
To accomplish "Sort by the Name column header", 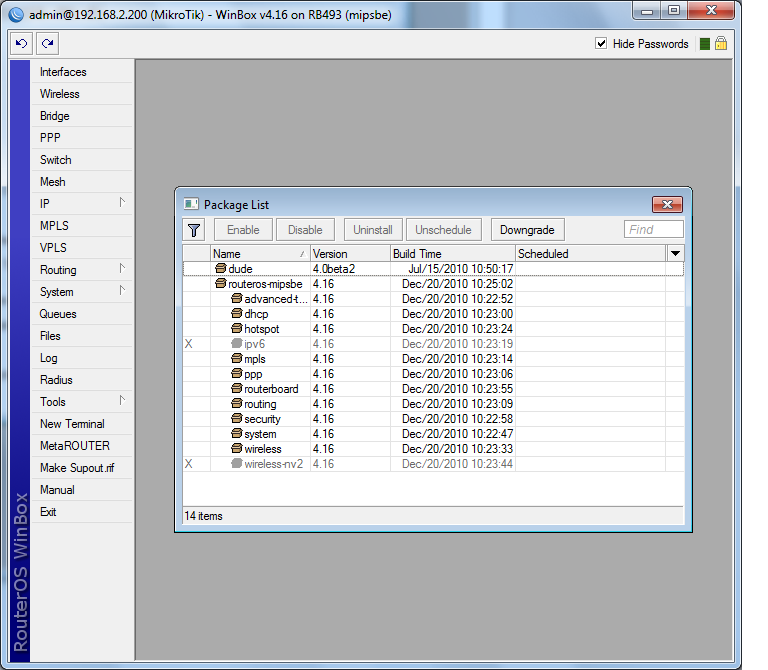I will 260,254.
